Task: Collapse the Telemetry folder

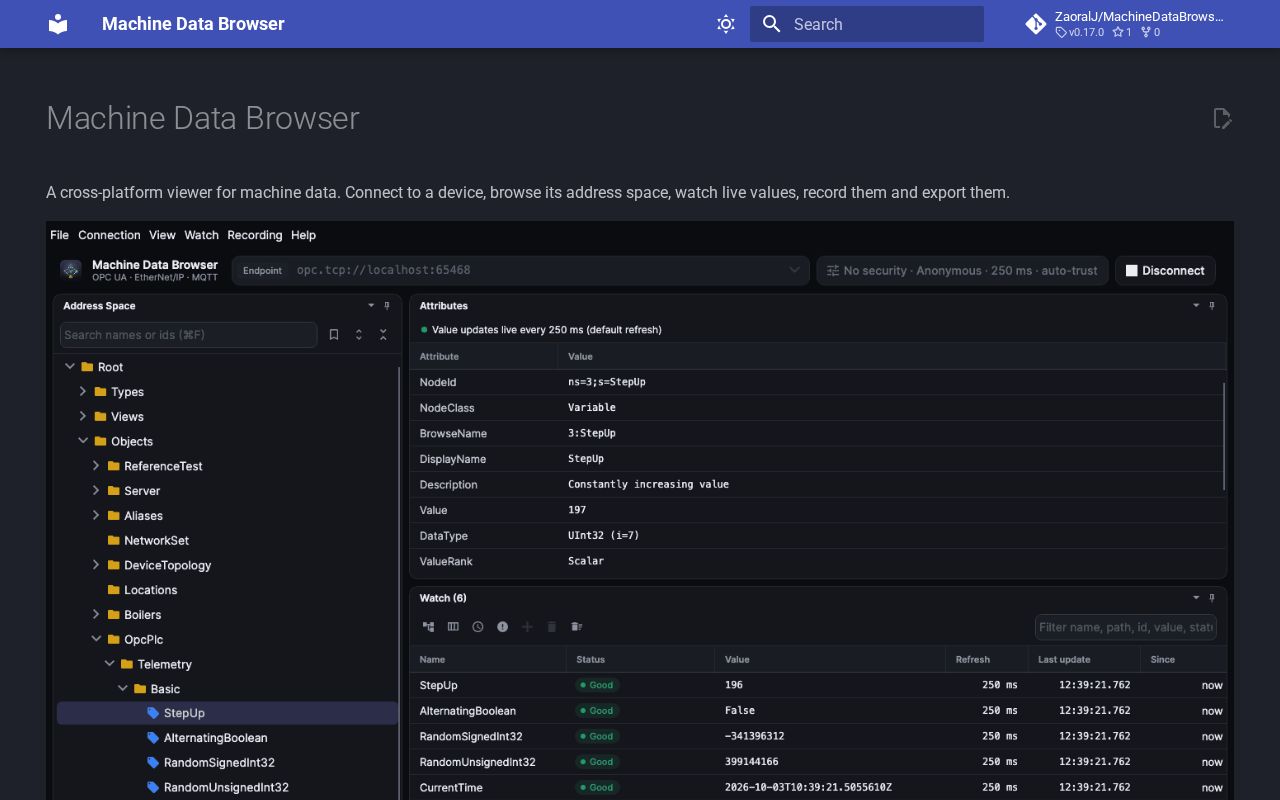Action: click(110, 664)
